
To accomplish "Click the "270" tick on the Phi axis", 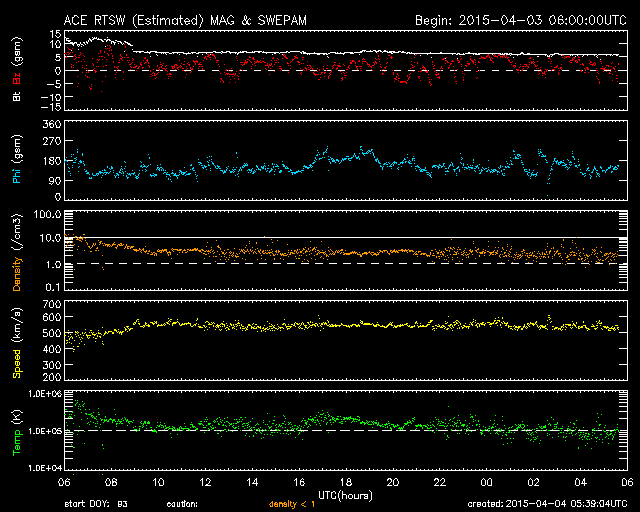I will coord(52,142).
